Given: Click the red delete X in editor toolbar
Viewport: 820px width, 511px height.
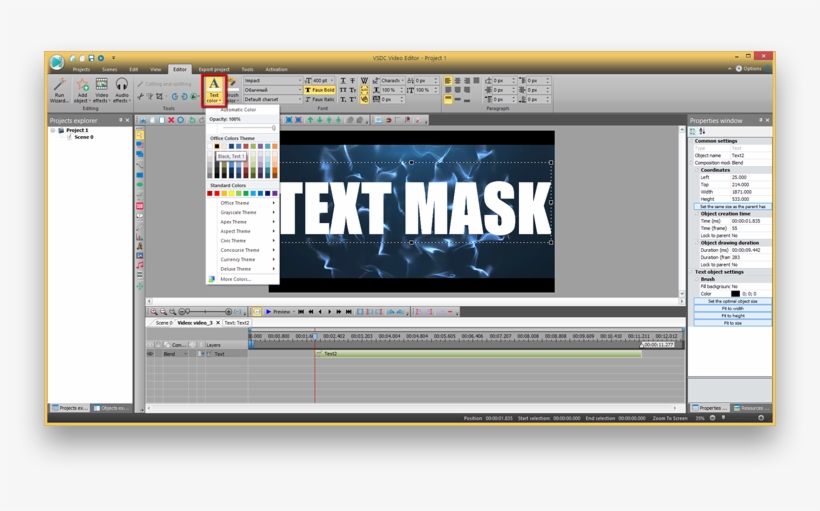Looking at the screenshot, I should coord(171,120).
